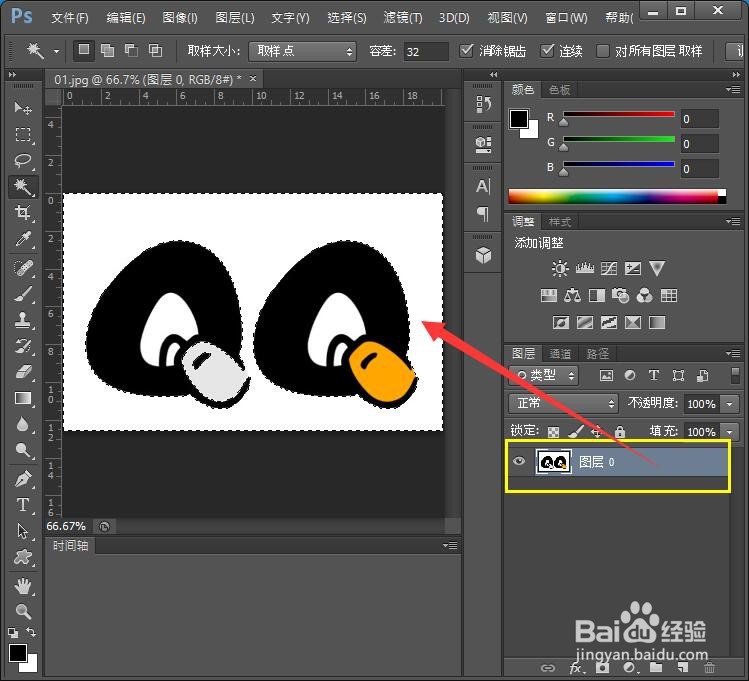
Task: Choose the new selection mode
Action: tap(84, 50)
